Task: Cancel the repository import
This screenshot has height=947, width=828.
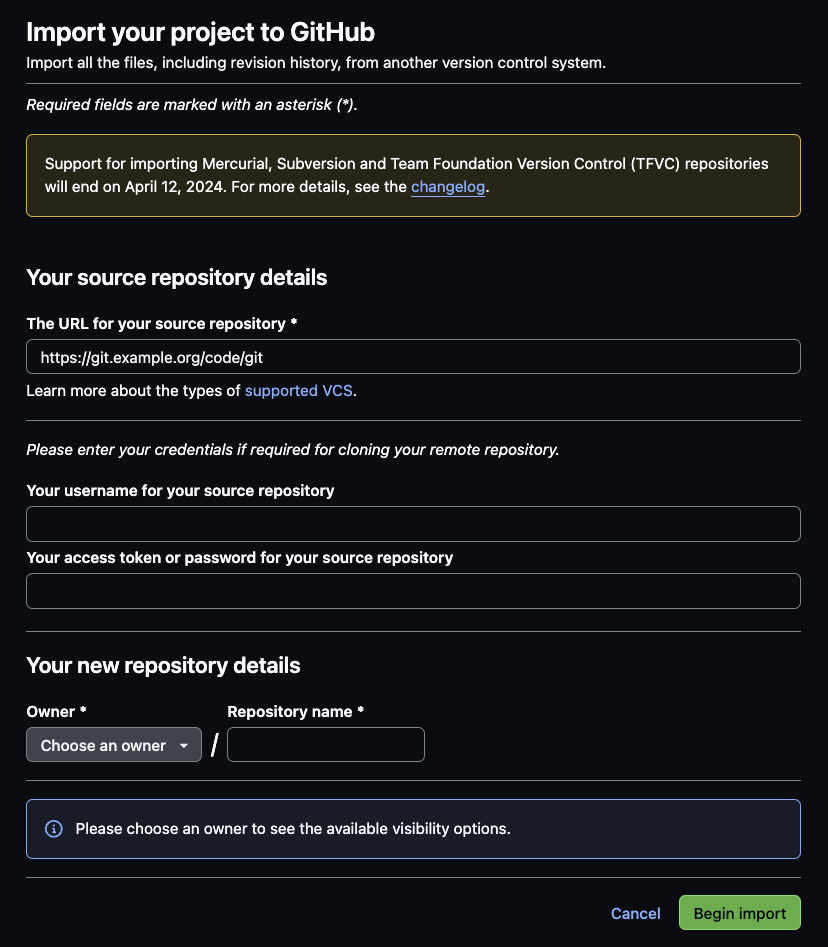Action: tap(636, 913)
